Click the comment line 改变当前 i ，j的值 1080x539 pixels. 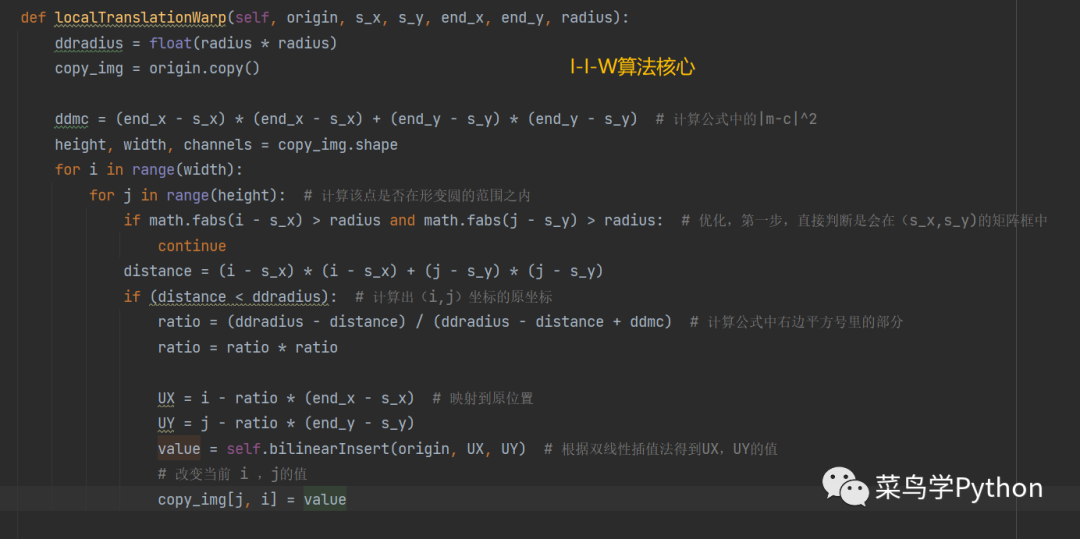click(232, 474)
